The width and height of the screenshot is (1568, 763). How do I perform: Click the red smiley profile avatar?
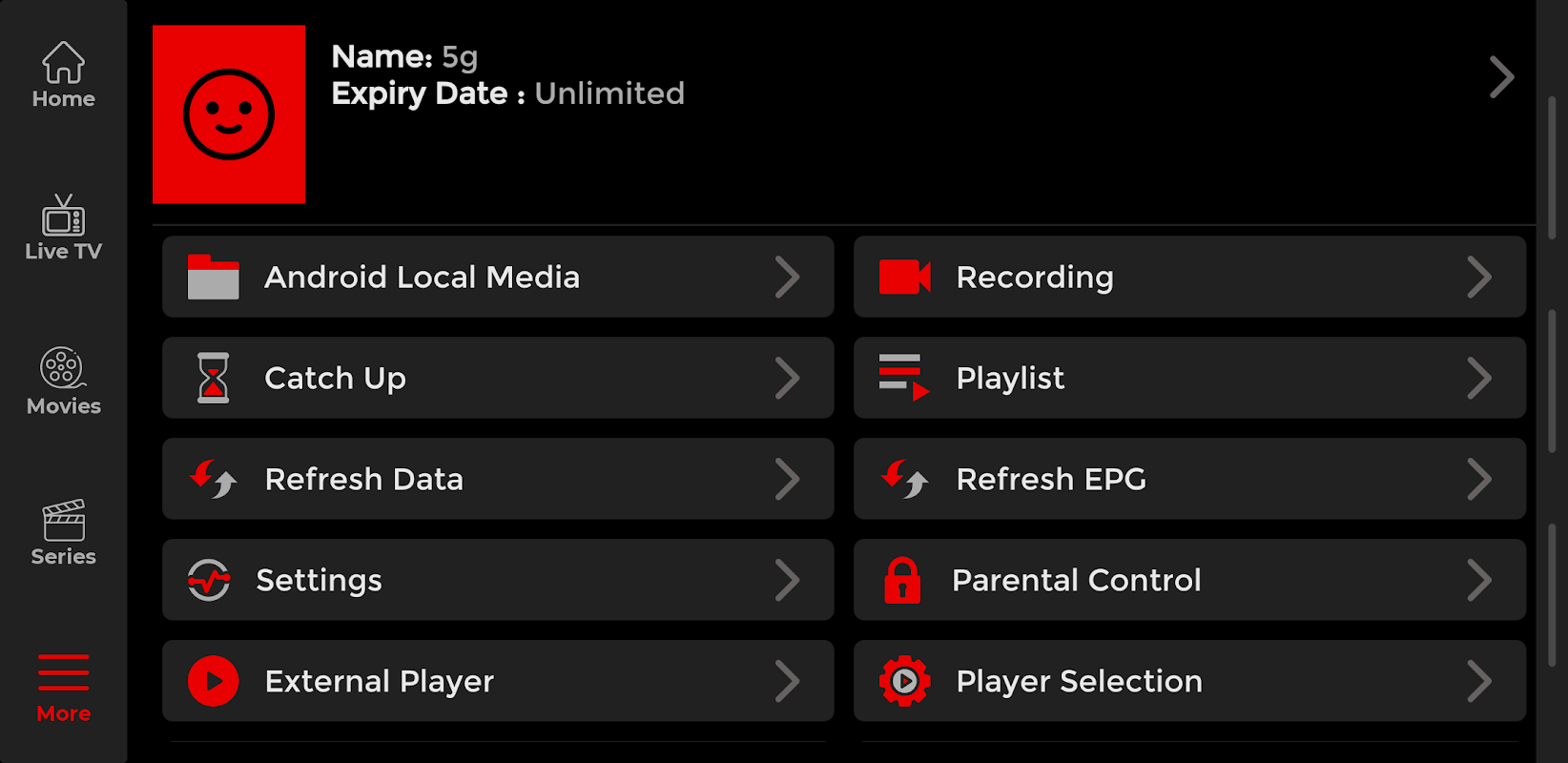[229, 114]
